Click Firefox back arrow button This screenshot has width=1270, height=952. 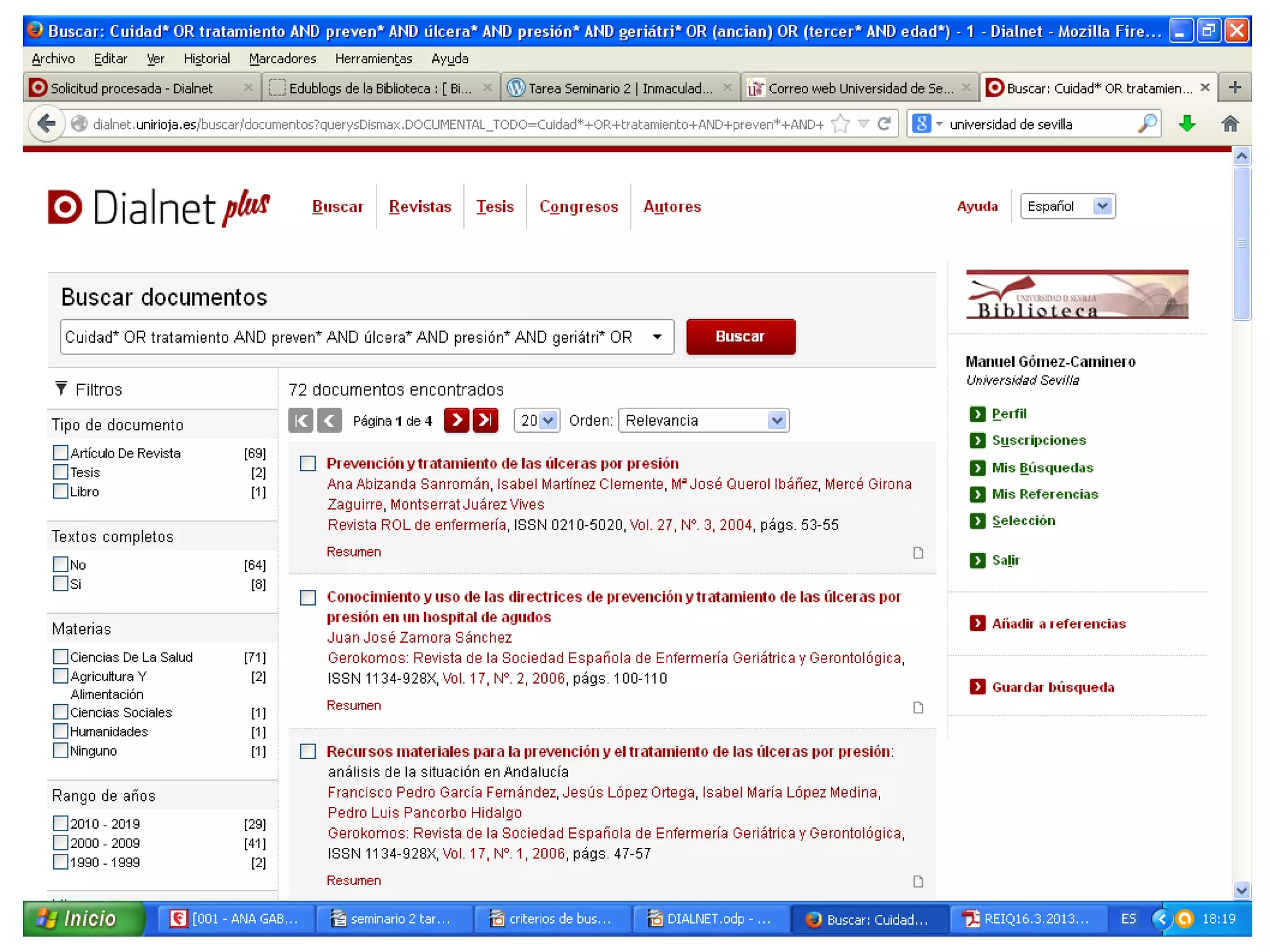tap(46, 124)
